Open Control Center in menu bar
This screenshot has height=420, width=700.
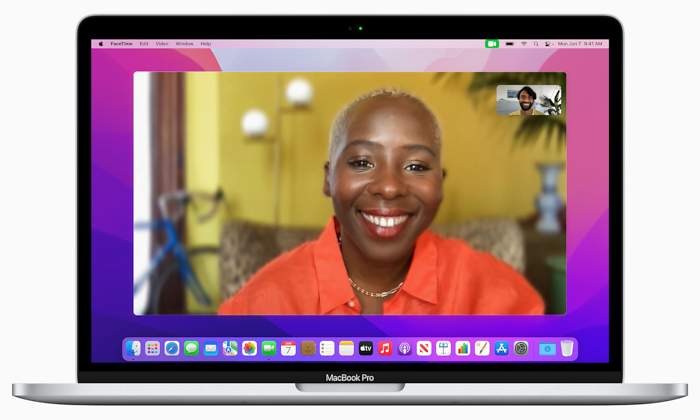coord(548,44)
